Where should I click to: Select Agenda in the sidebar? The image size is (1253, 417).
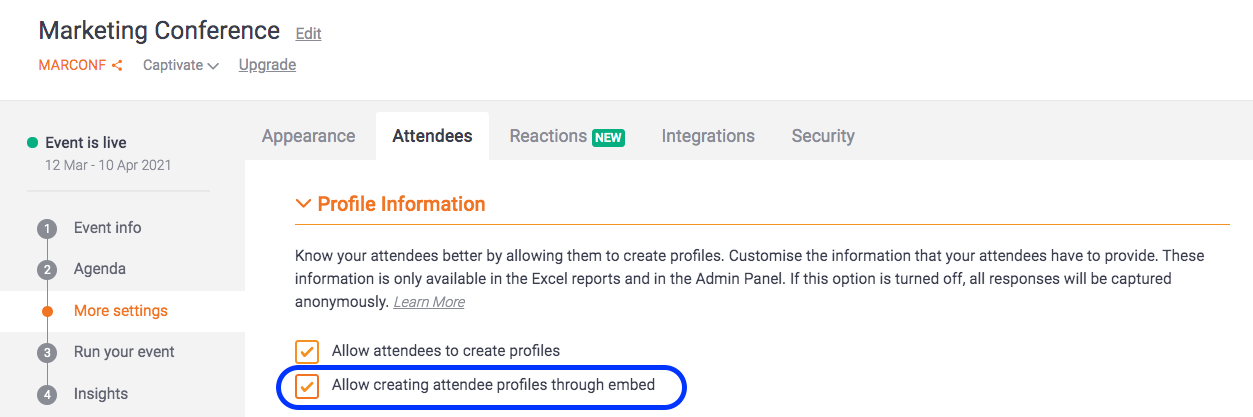[100, 270]
